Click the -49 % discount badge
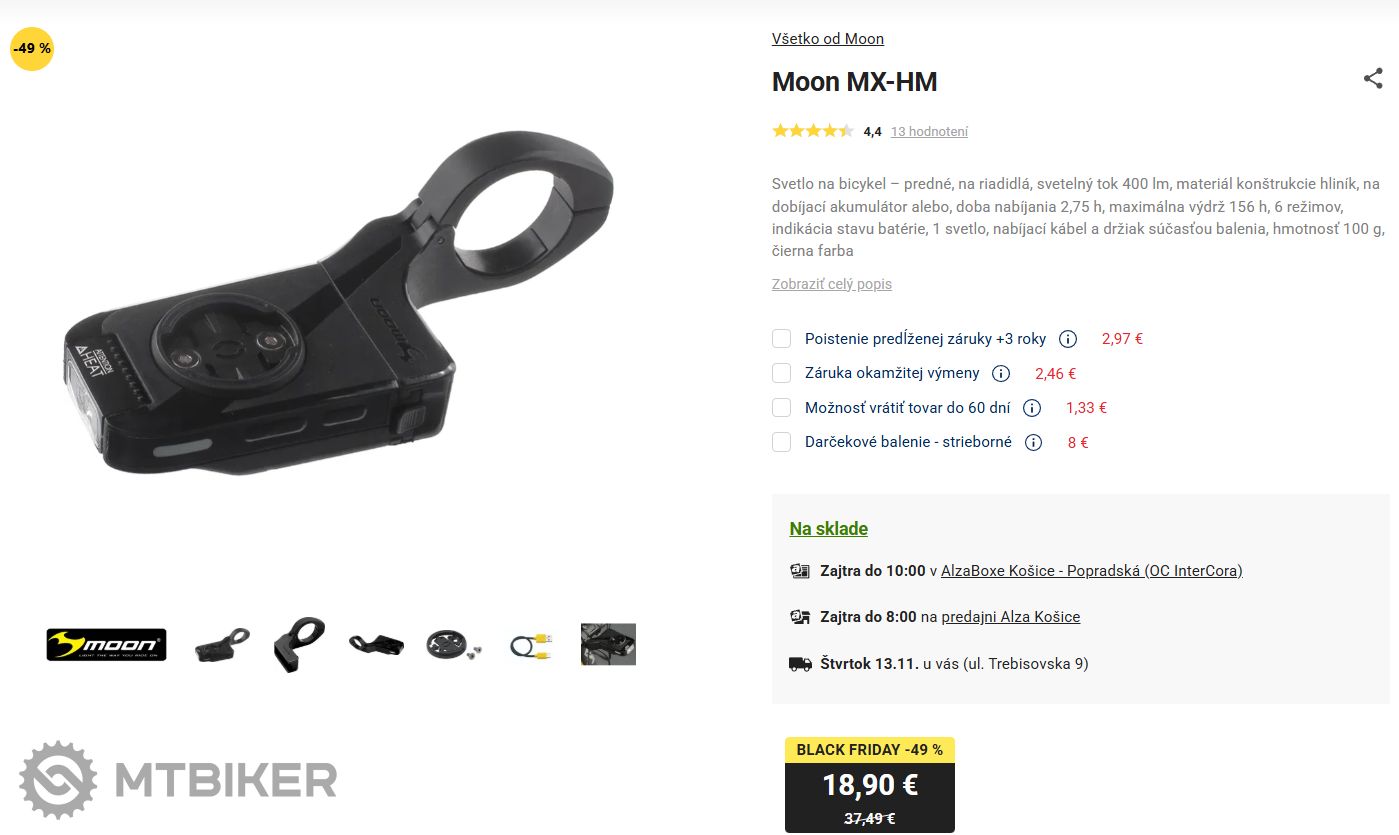 tap(32, 48)
